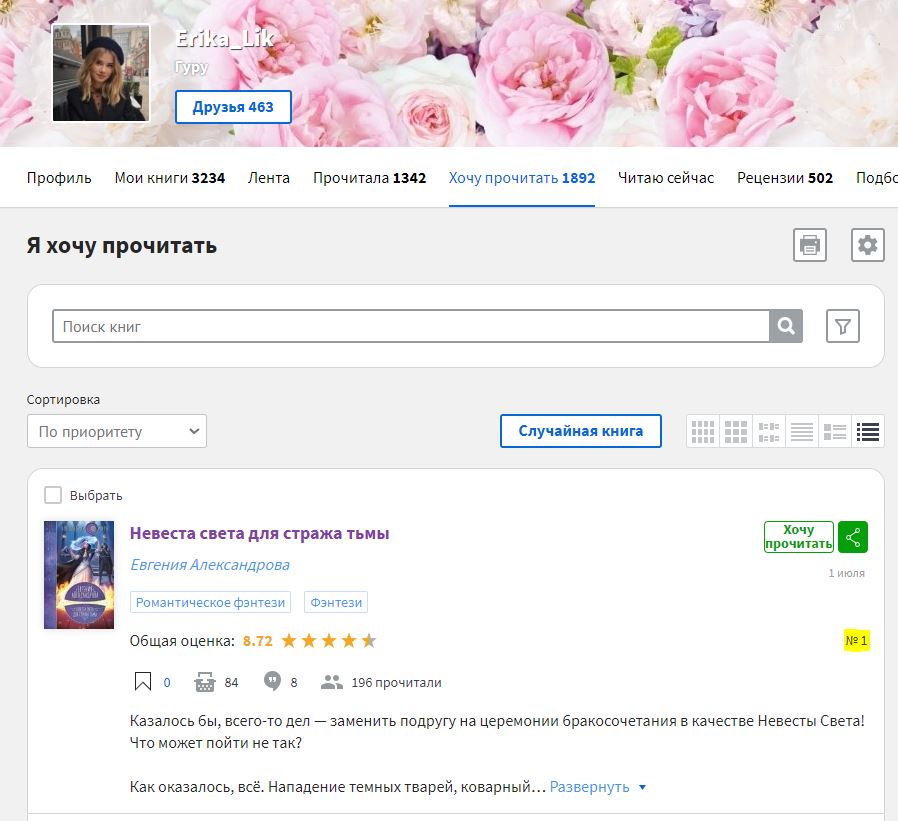Open the book cover thumbnail

tap(79, 575)
